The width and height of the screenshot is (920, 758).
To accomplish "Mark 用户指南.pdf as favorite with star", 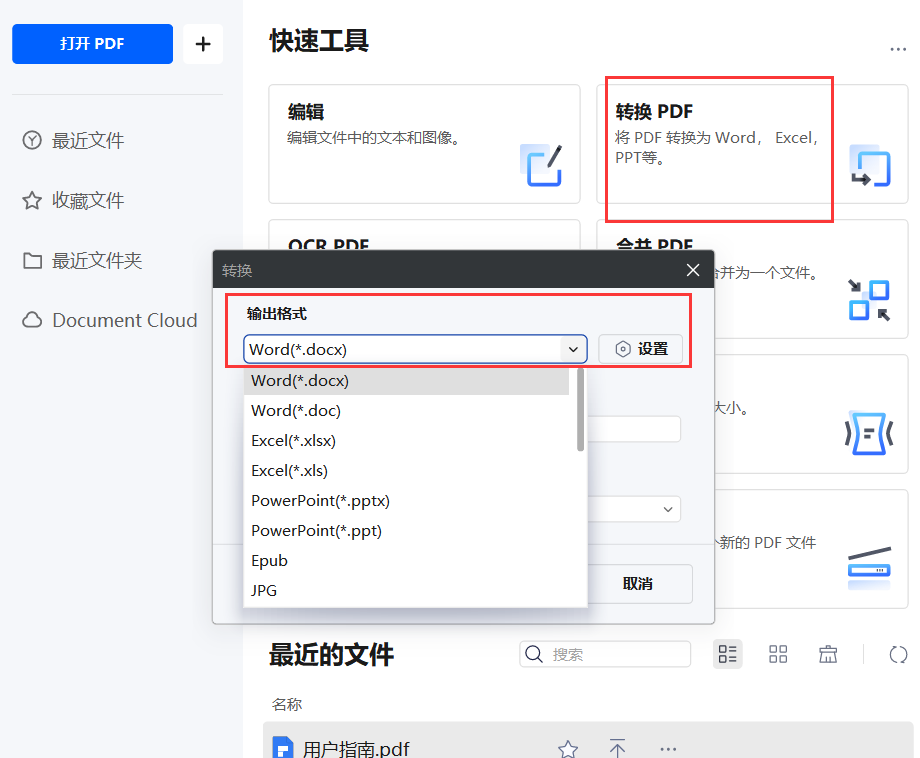I will coord(567,747).
